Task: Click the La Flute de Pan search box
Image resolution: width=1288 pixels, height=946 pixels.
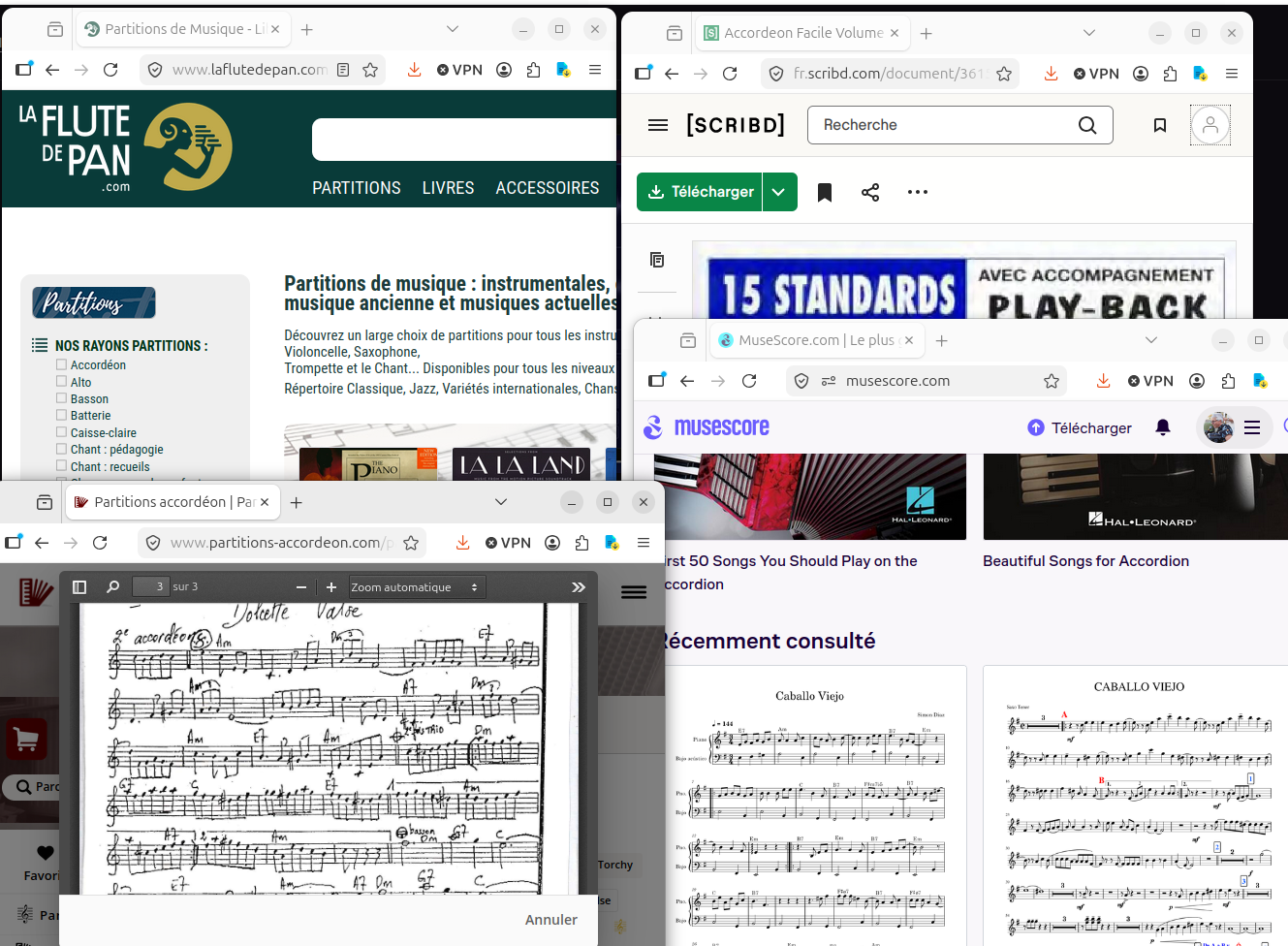Action: tap(464, 140)
